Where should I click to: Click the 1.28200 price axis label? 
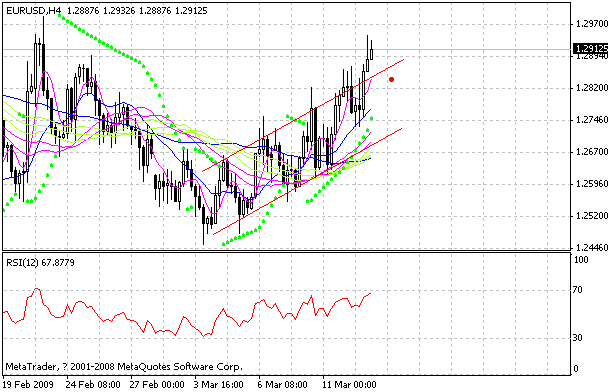pyautogui.click(x=592, y=88)
